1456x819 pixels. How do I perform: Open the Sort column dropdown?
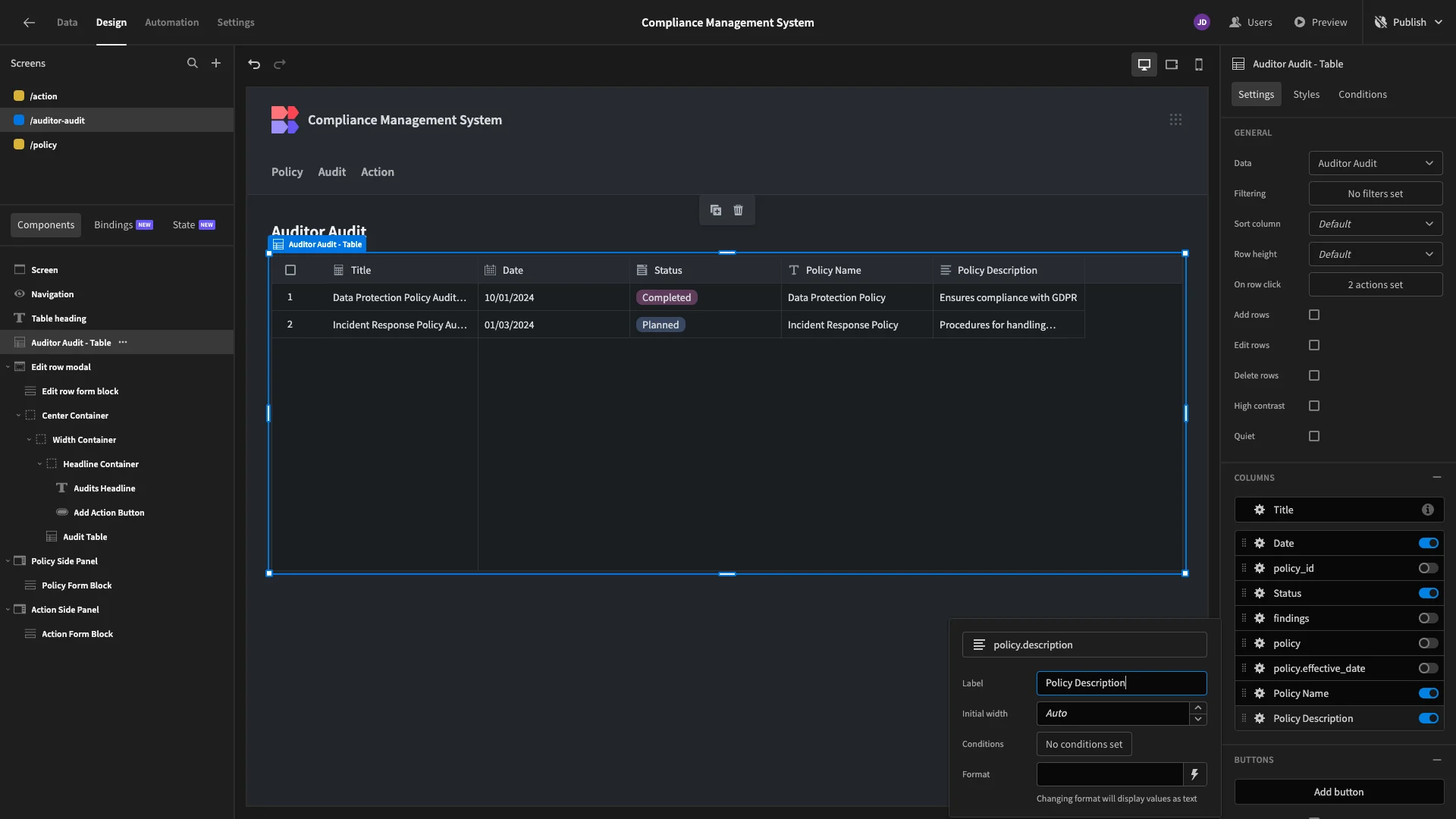coord(1376,224)
